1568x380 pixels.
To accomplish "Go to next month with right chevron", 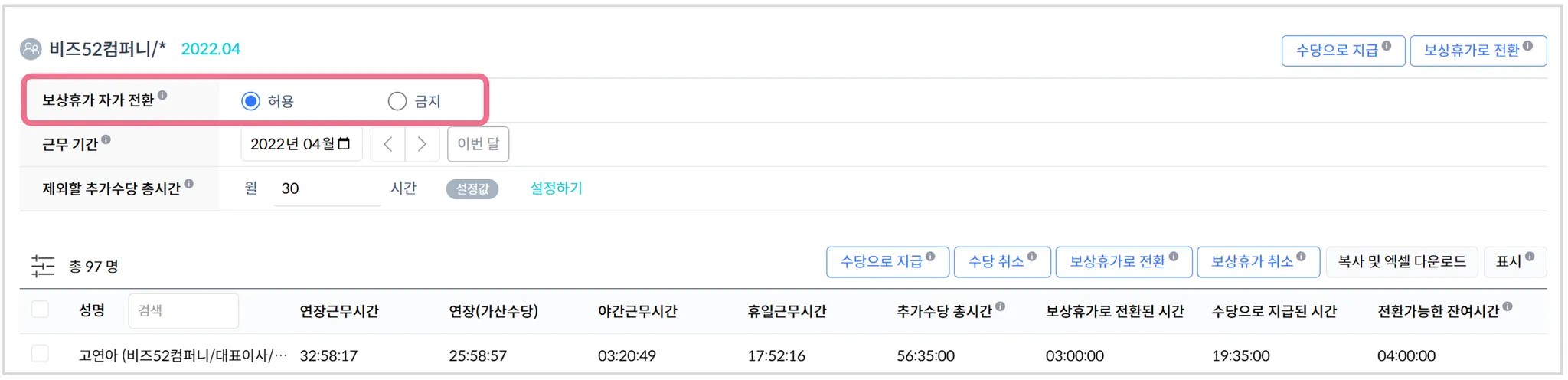I will [x=422, y=144].
